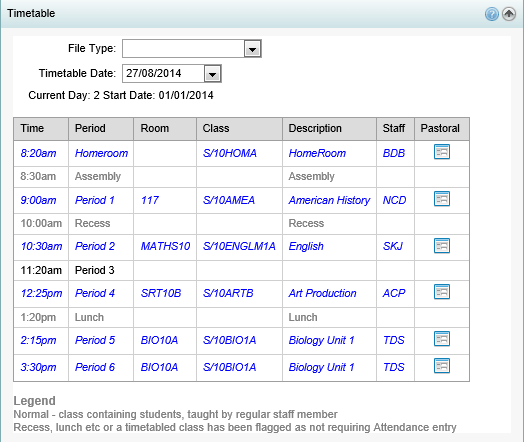Open staff link SKJ
The width and height of the screenshot is (524, 442).
393,247
